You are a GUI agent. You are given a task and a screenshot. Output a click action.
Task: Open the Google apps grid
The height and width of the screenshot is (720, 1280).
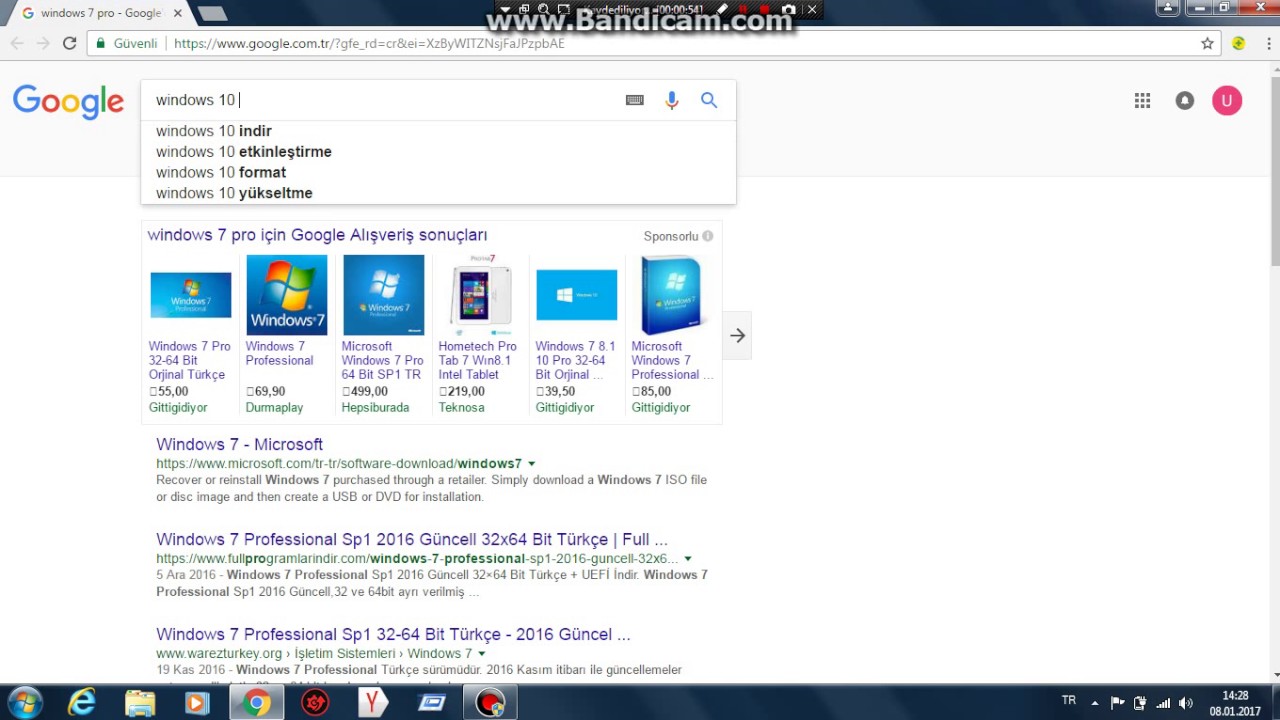[x=1142, y=100]
